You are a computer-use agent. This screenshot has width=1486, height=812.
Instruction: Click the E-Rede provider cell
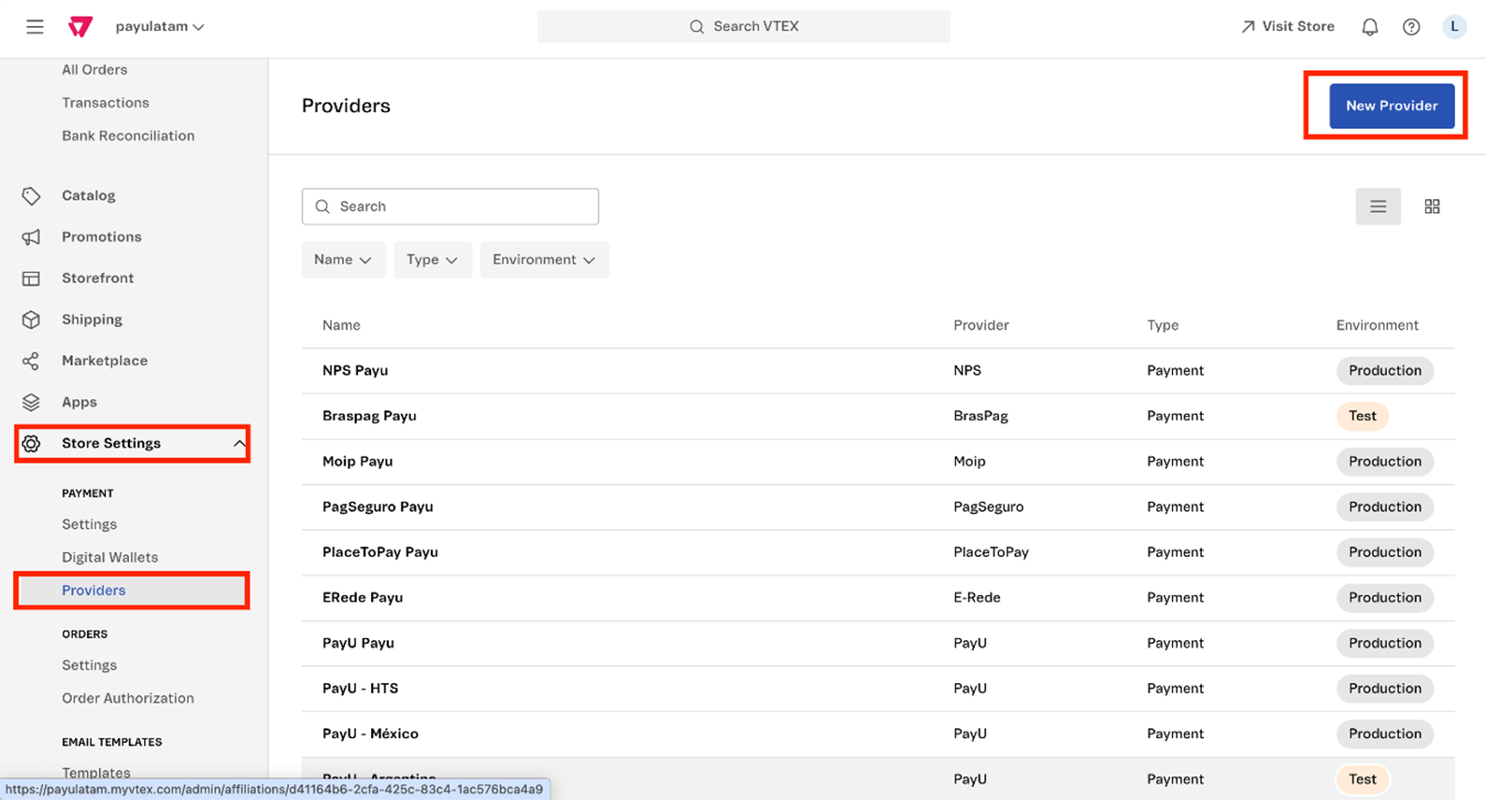coord(977,598)
